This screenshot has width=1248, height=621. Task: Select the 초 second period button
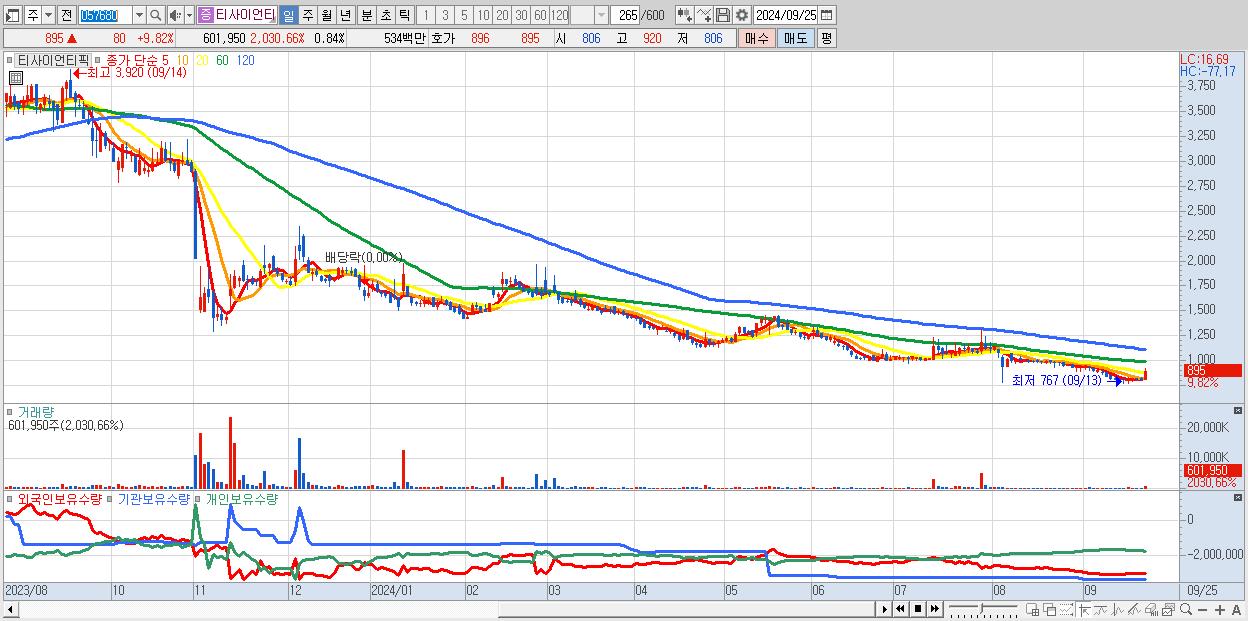point(386,15)
